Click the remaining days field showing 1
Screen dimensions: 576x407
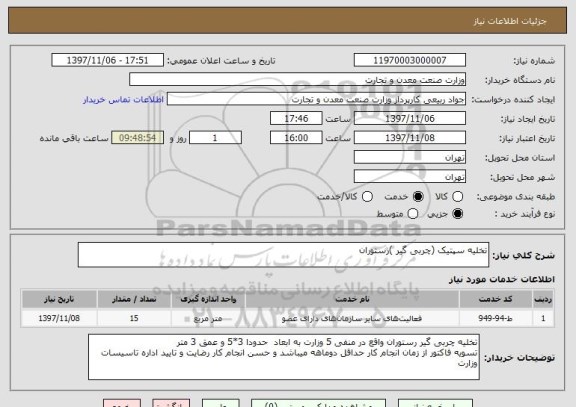[215, 138]
